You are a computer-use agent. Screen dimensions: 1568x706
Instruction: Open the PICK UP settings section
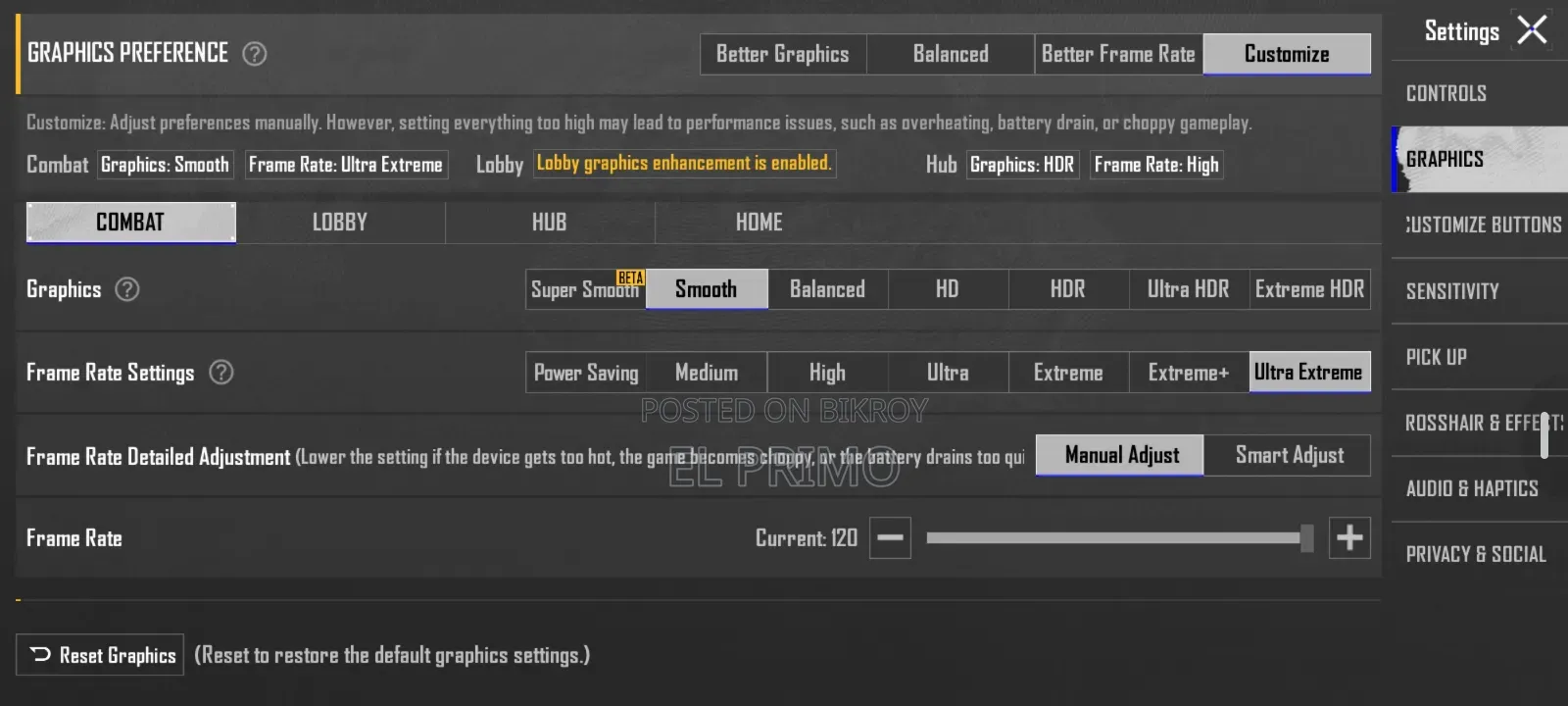pos(1480,357)
